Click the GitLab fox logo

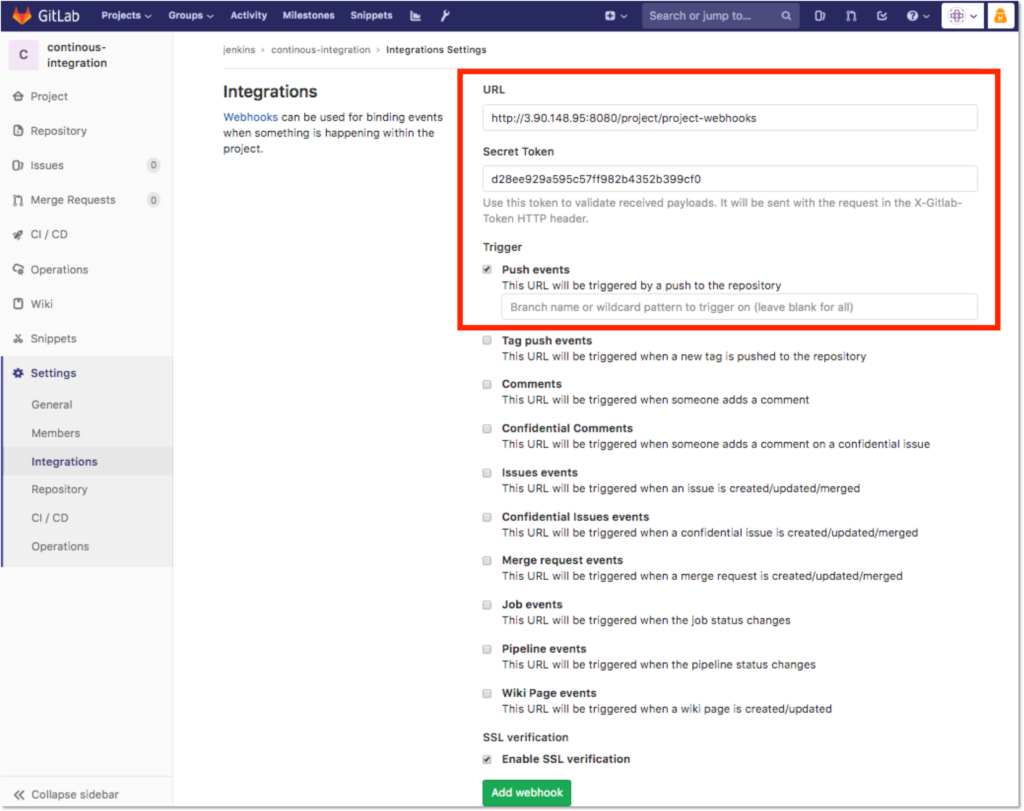tap(22, 15)
